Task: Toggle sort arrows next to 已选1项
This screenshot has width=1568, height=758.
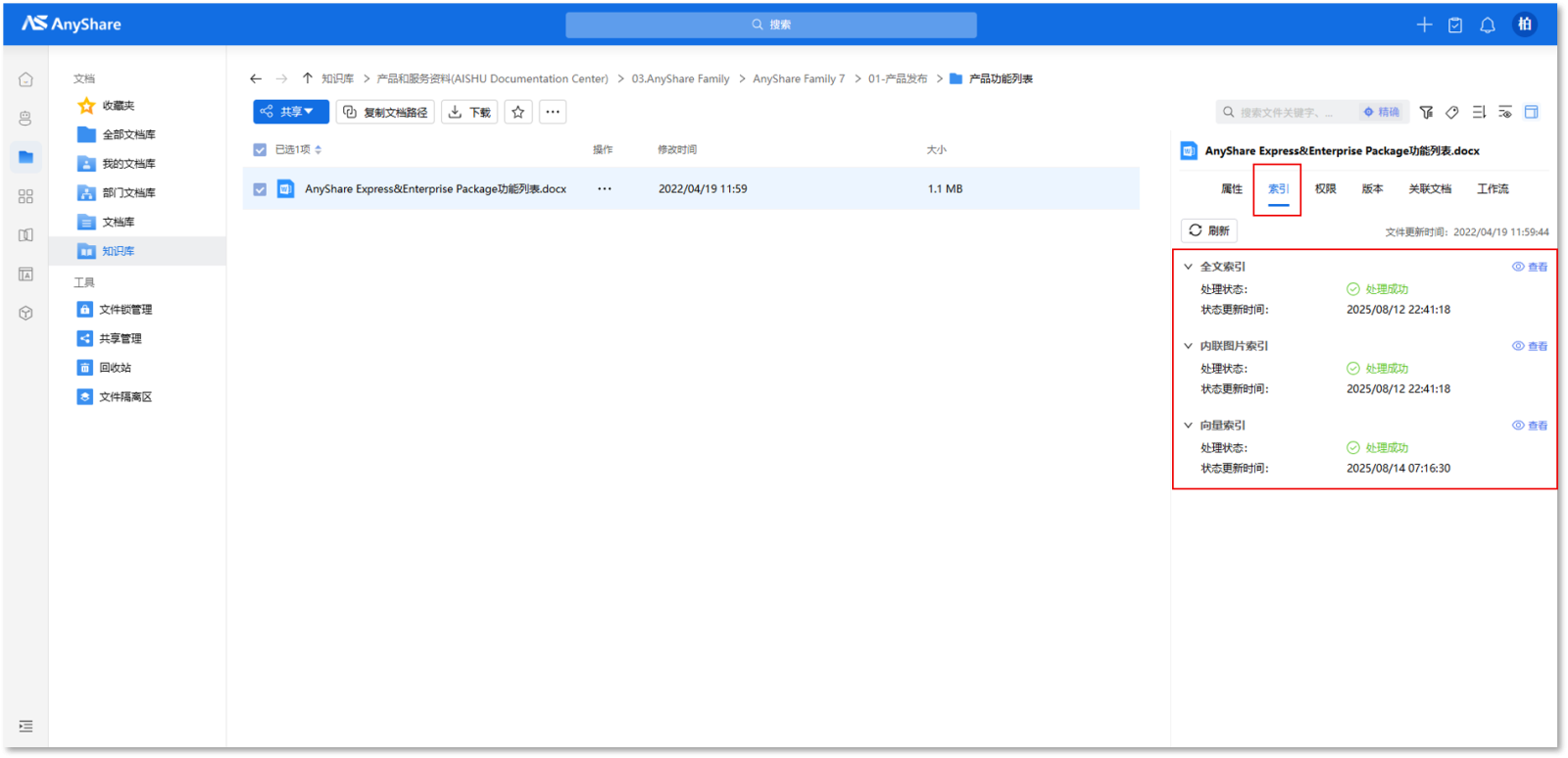Action: [x=318, y=150]
